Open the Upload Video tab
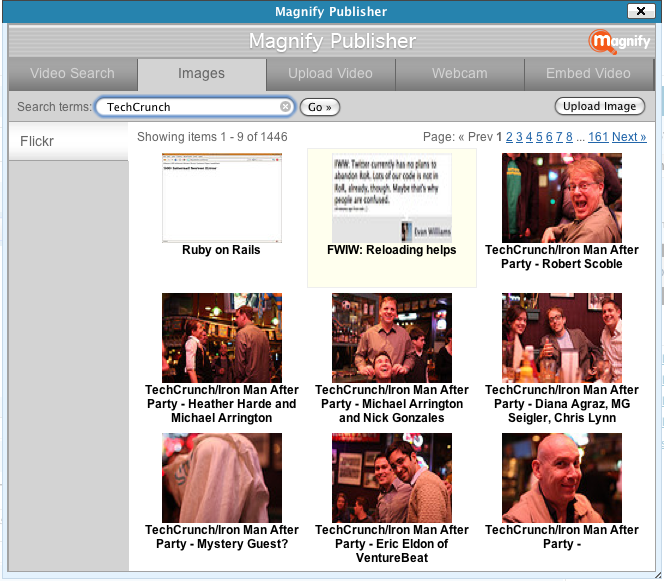The height and width of the screenshot is (581, 664). coord(330,74)
